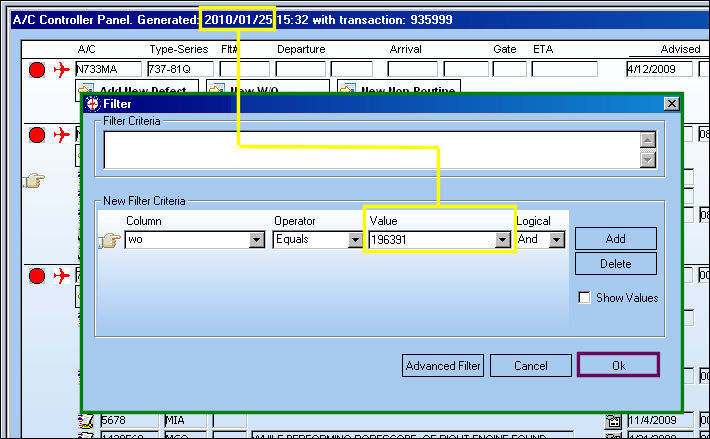Click the red circle in third aircraft row
This screenshot has width=710, height=439.
pyautogui.click(x=37, y=276)
